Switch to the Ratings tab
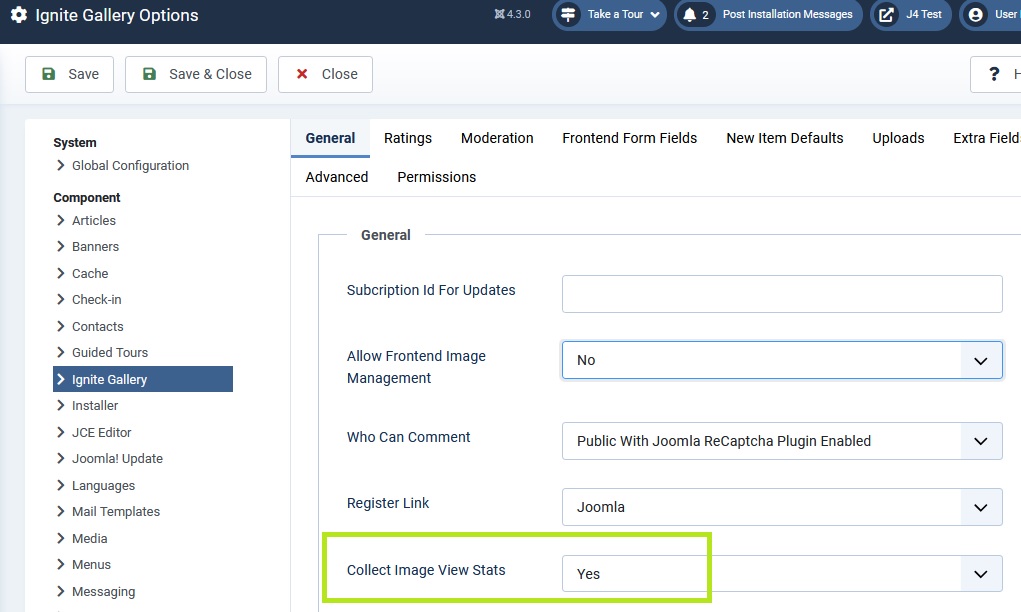The width and height of the screenshot is (1021, 612). click(408, 138)
